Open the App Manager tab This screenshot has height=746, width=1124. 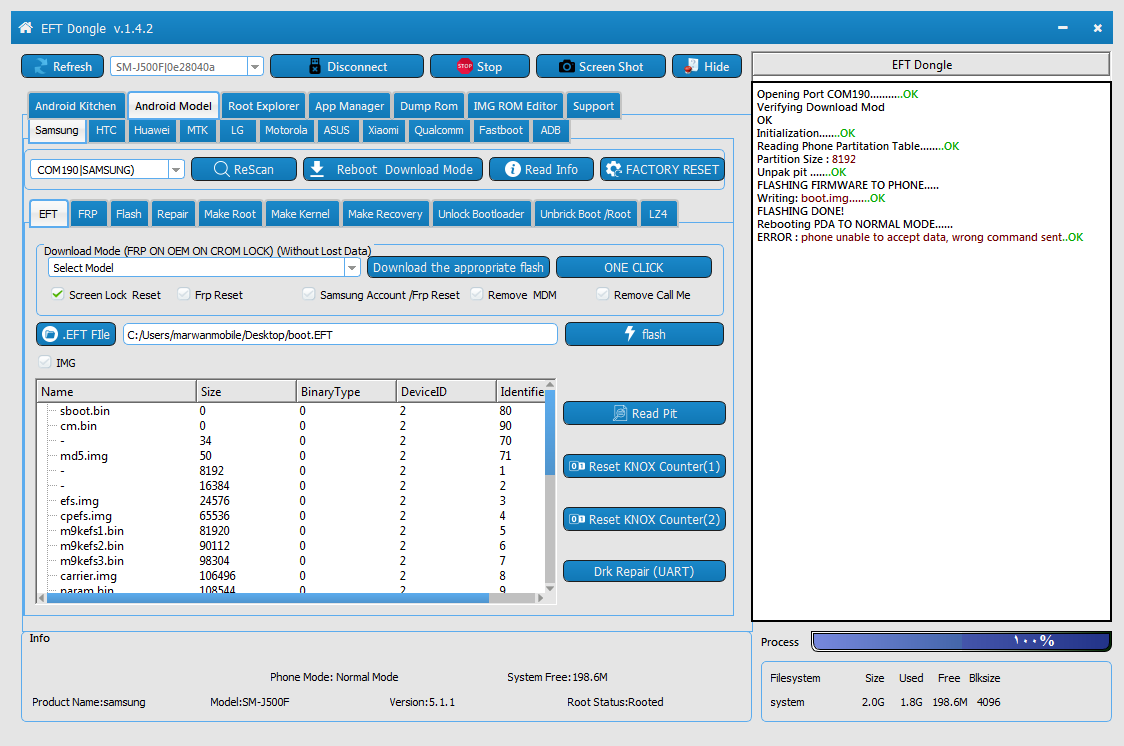coord(350,106)
